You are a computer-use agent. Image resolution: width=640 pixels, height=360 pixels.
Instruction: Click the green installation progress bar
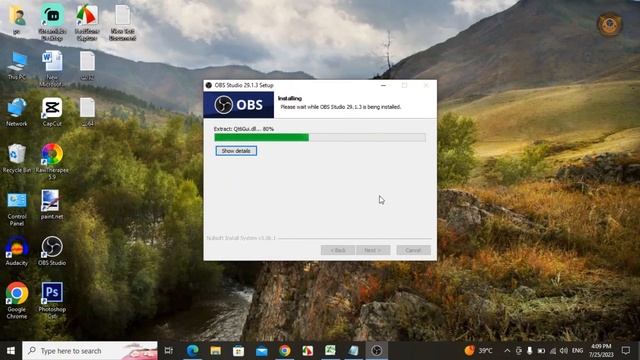[x=320, y=138]
